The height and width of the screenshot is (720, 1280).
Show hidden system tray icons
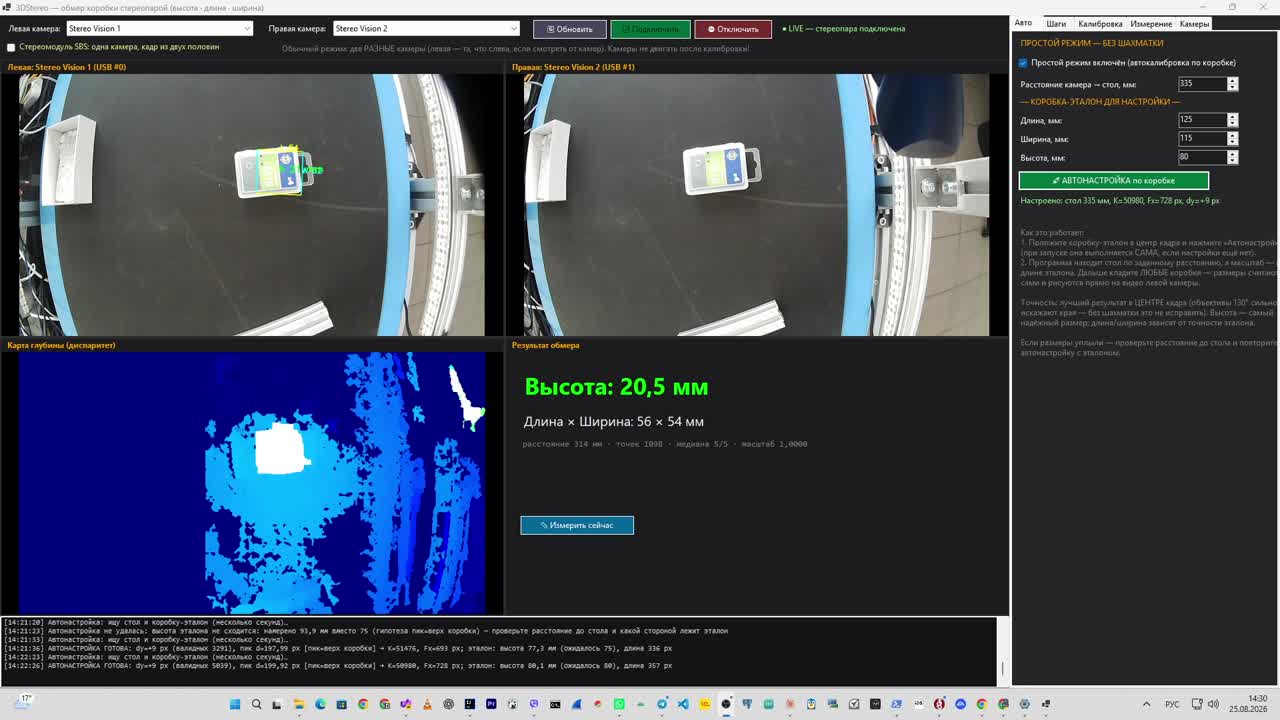click(x=1146, y=704)
